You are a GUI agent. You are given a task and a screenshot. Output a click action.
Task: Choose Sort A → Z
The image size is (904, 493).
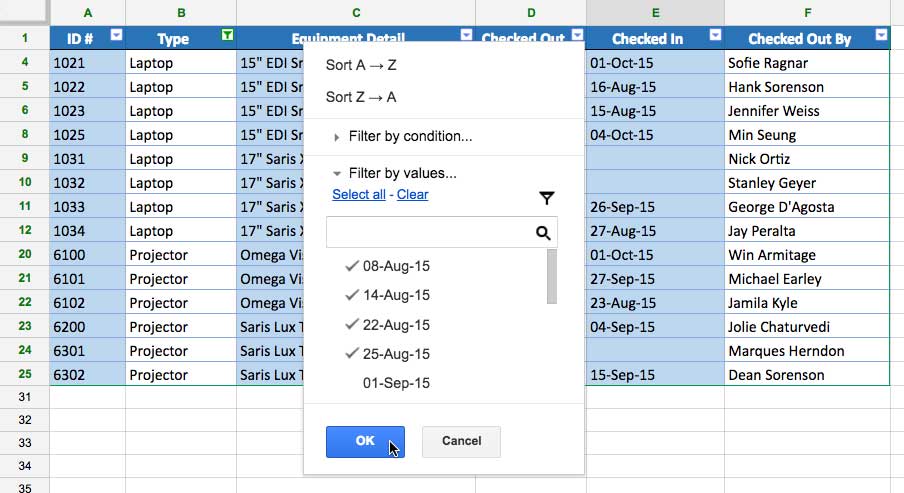tap(361, 64)
